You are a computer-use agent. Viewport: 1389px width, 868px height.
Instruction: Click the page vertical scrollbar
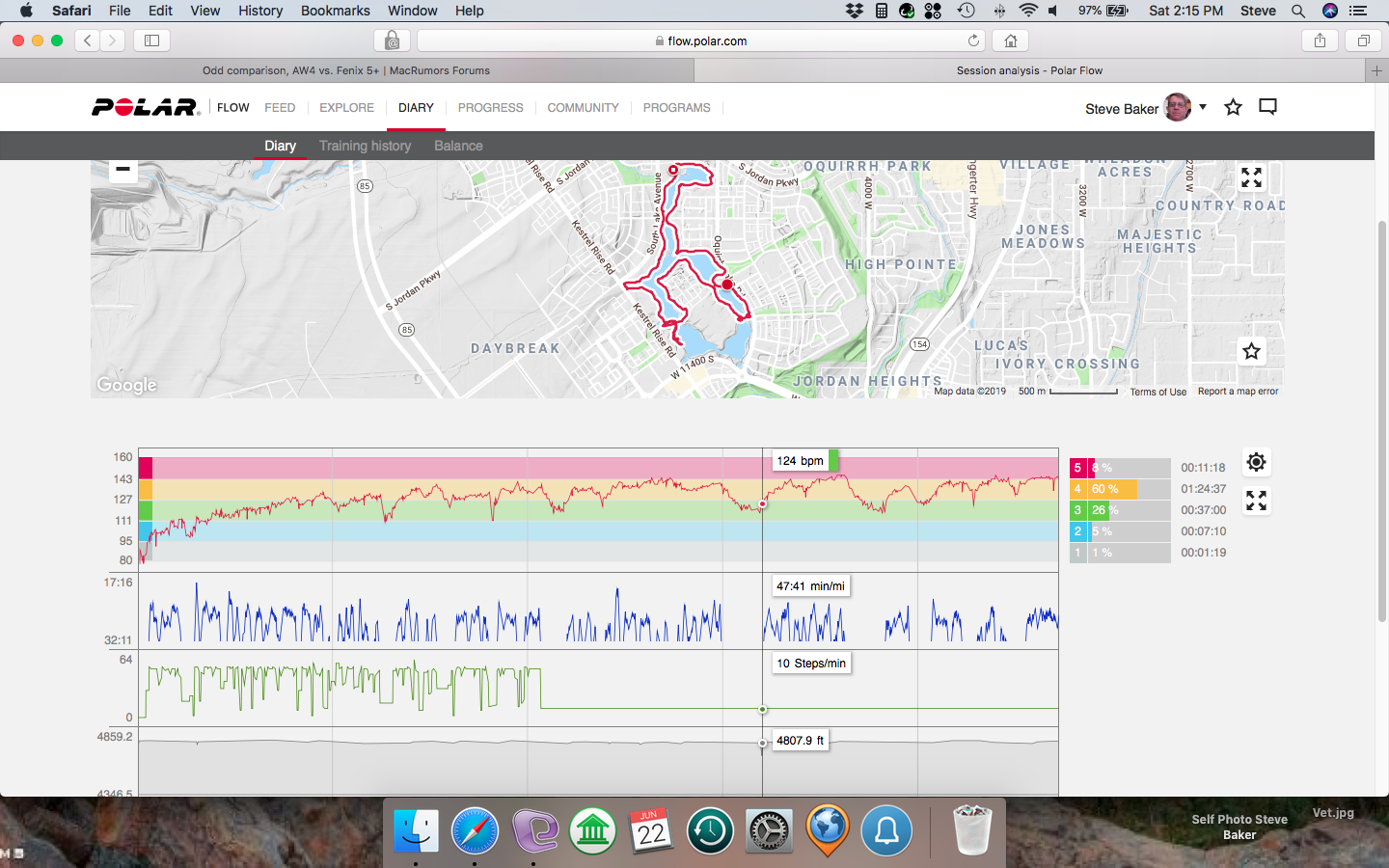(1381, 420)
